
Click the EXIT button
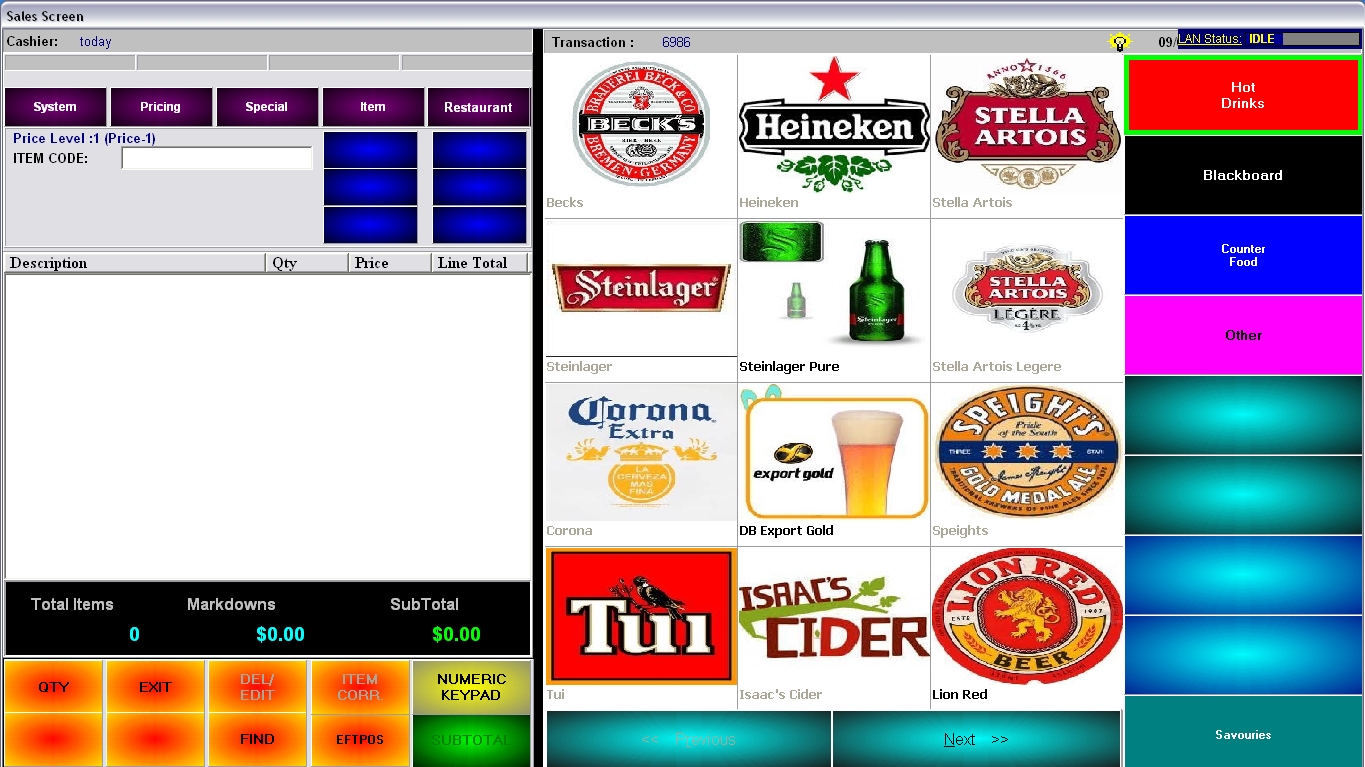coord(155,686)
